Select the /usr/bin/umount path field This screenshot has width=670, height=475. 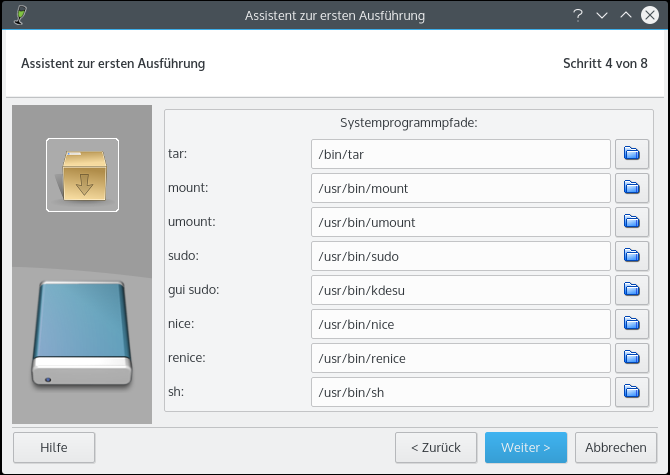click(460, 222)
